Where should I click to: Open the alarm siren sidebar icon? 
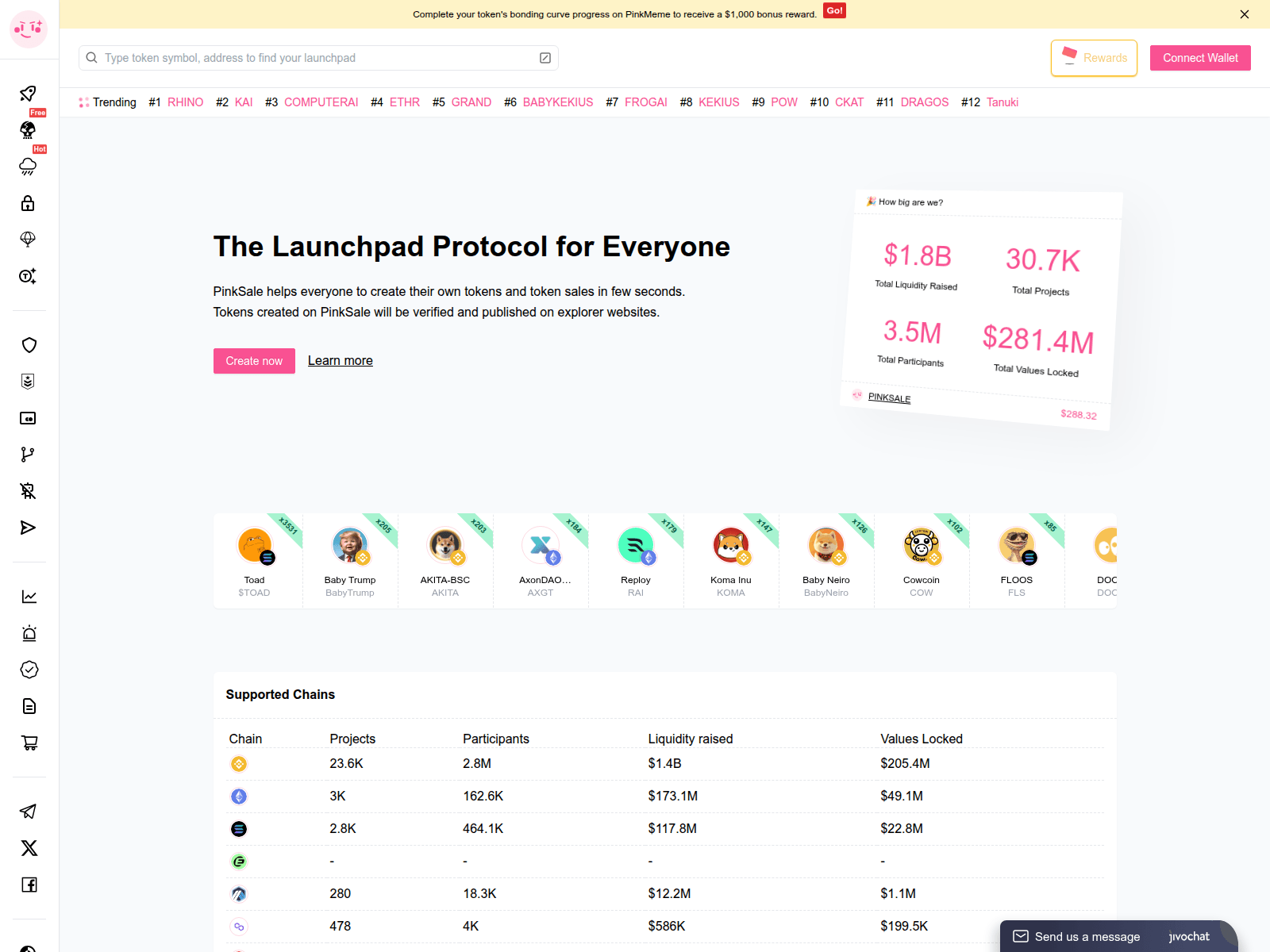click(29, 633)
